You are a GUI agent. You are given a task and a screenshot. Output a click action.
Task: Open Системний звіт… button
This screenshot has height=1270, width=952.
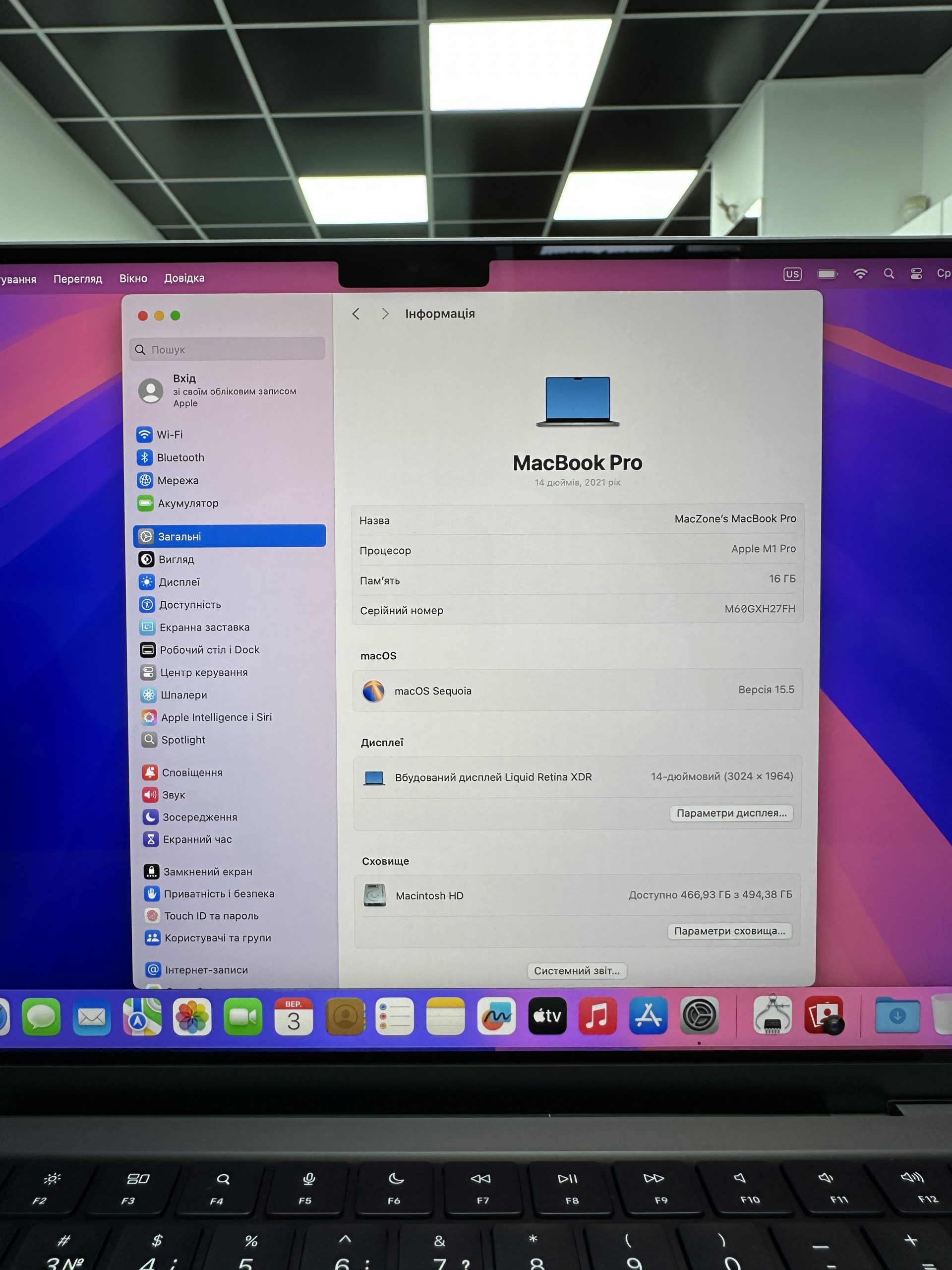pyautogui.click(x=577, y=970)
